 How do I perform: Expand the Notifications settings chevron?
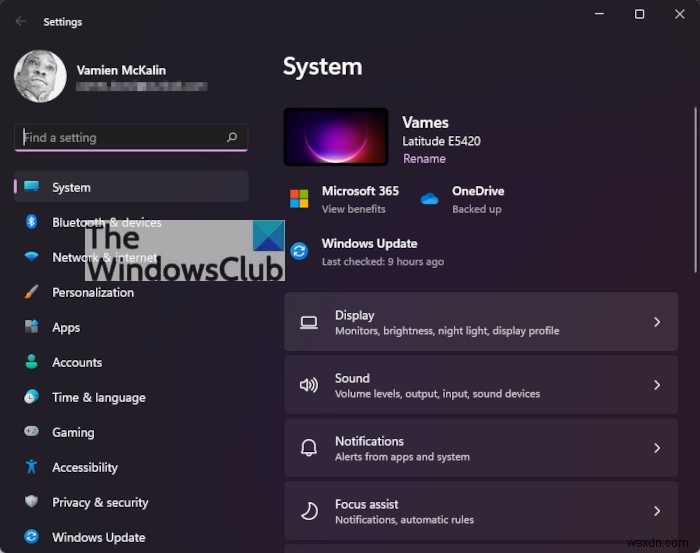(x=657, y=448)
